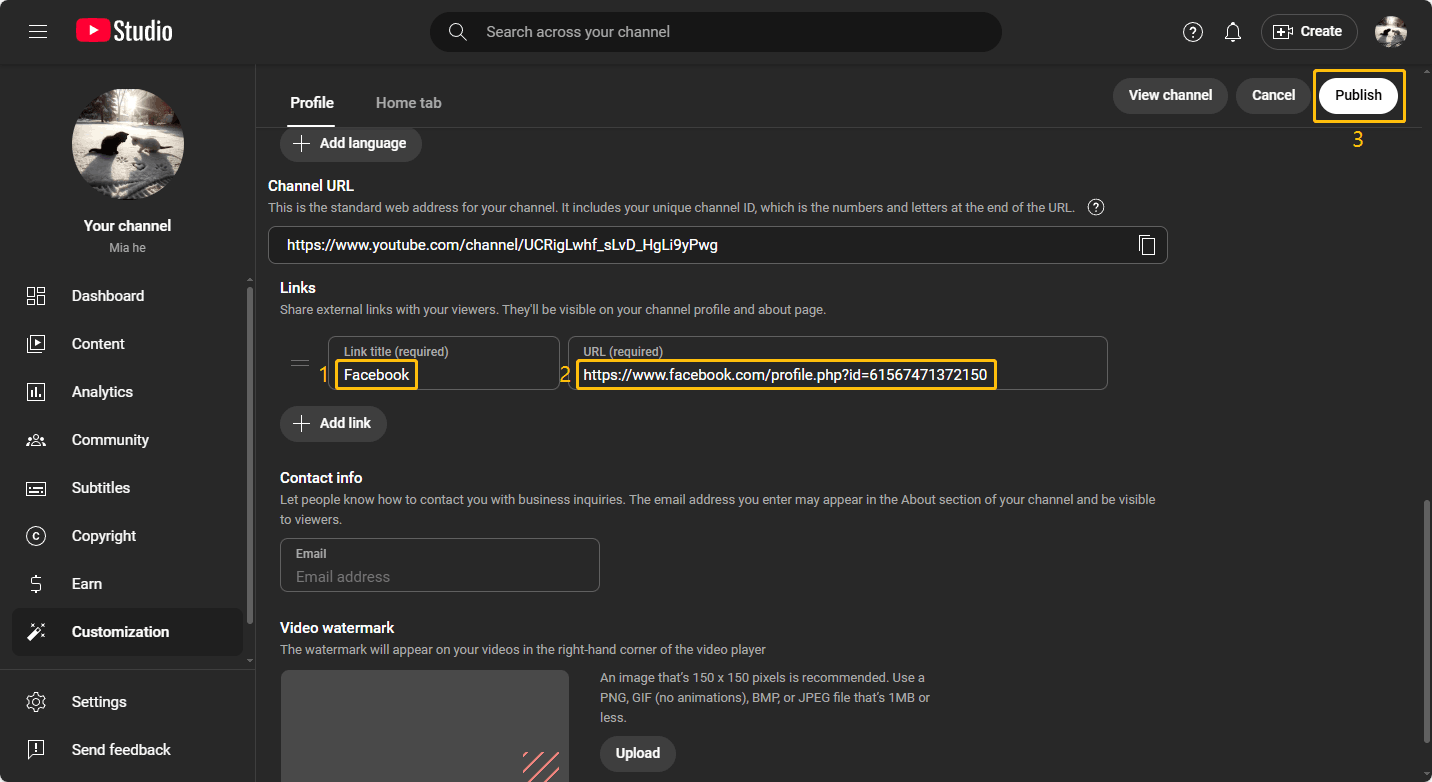The image size is (1432, 782).
Task: Click the Email address input field
Action: pos(440,576)
